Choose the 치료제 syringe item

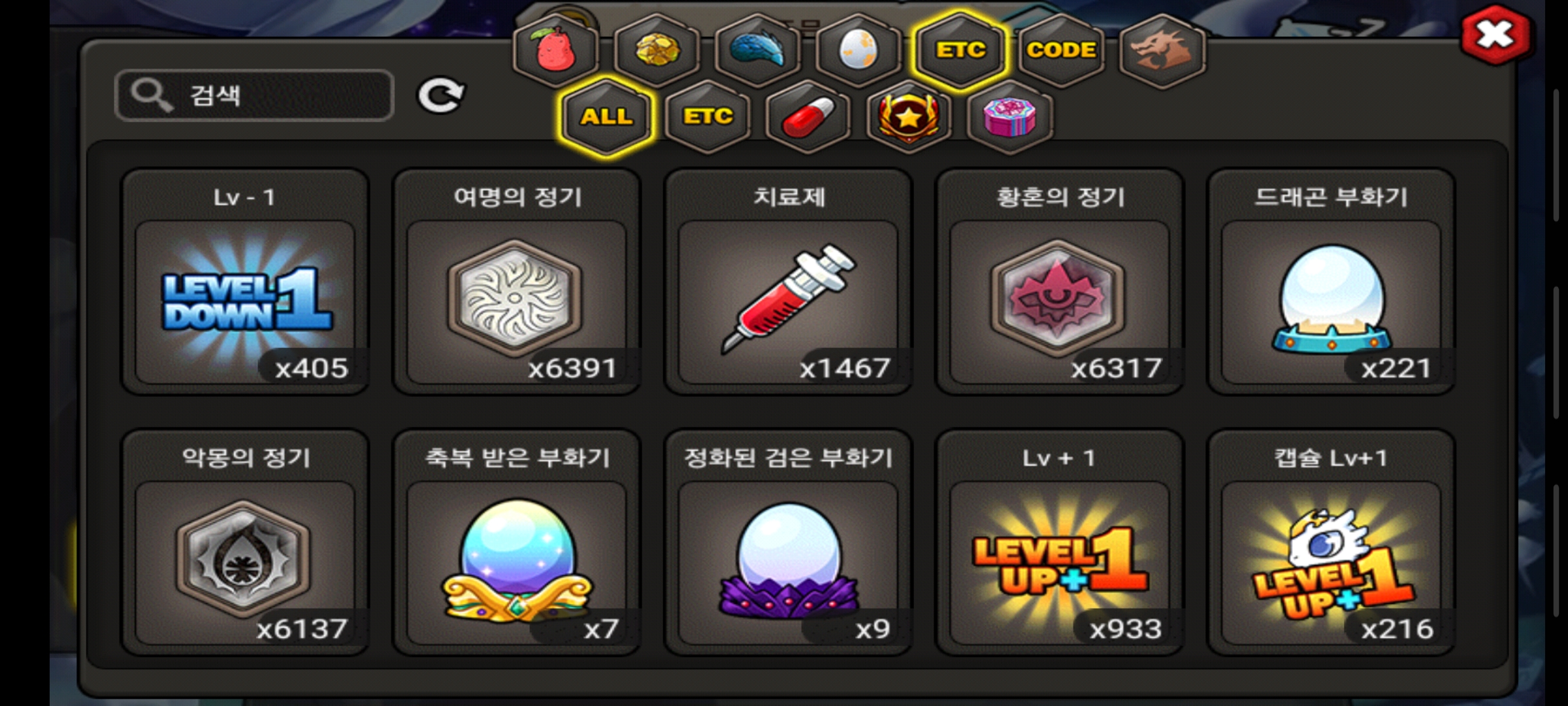coord(789,282)
